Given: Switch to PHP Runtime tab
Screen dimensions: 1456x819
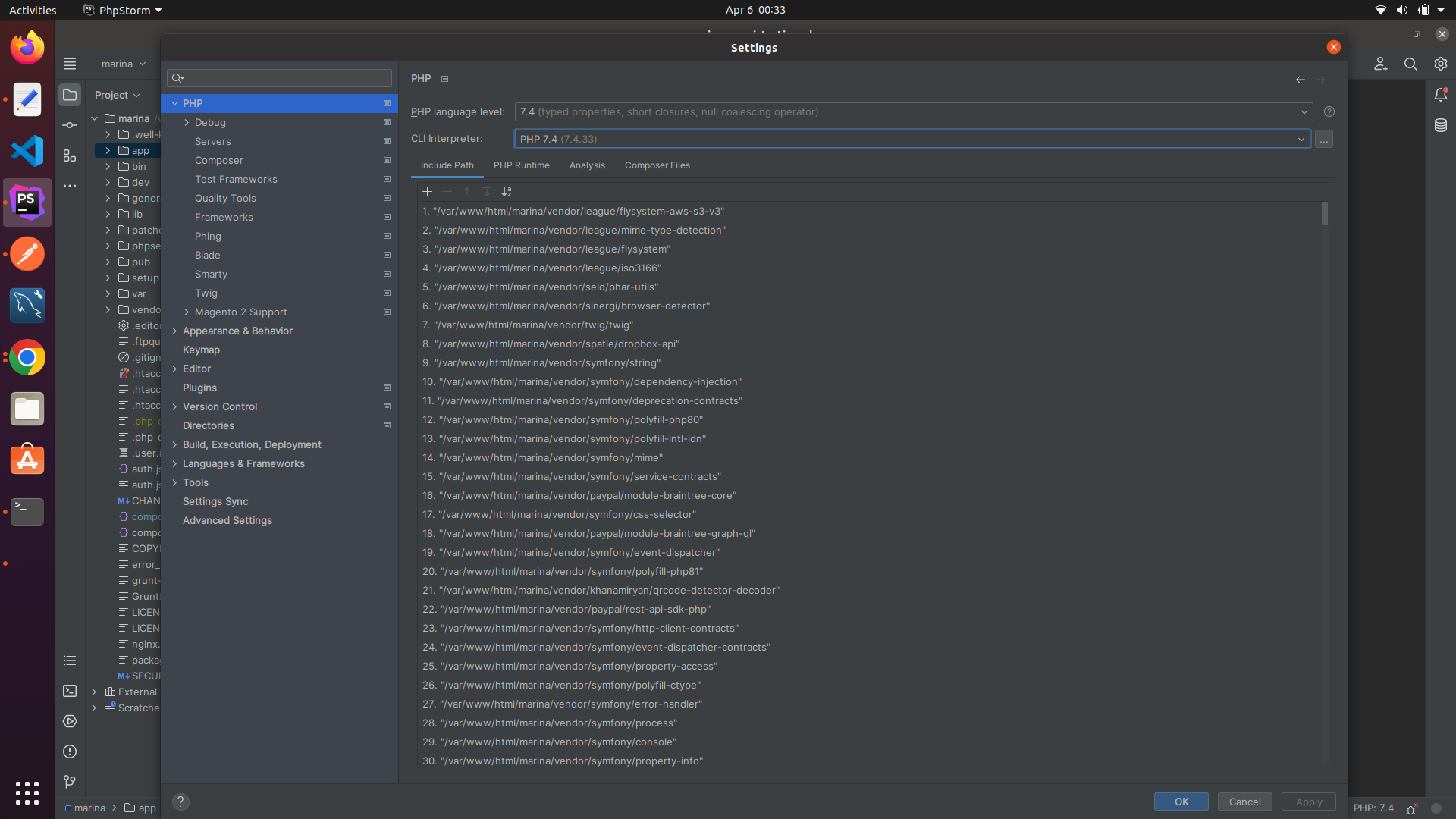Looking at the screenshot, I should [522, 165].
